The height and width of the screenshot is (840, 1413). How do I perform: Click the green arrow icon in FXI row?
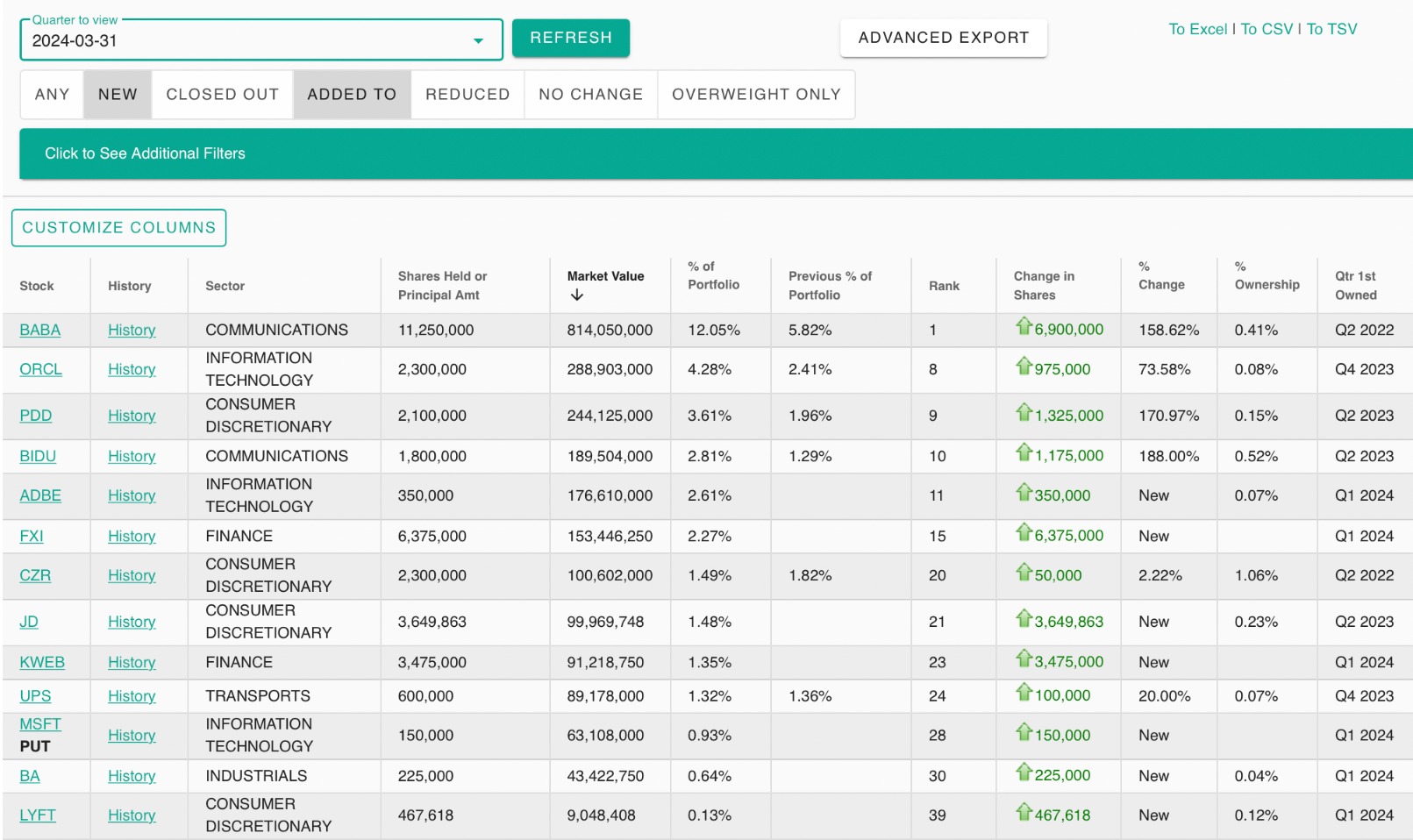[x=1023, y=533]
